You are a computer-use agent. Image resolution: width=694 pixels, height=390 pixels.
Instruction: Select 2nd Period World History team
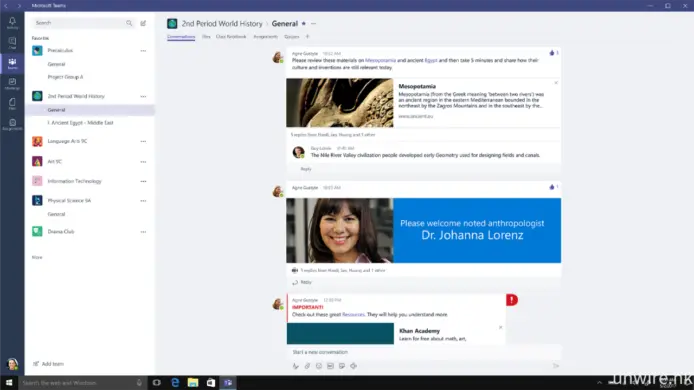point(76,96)
